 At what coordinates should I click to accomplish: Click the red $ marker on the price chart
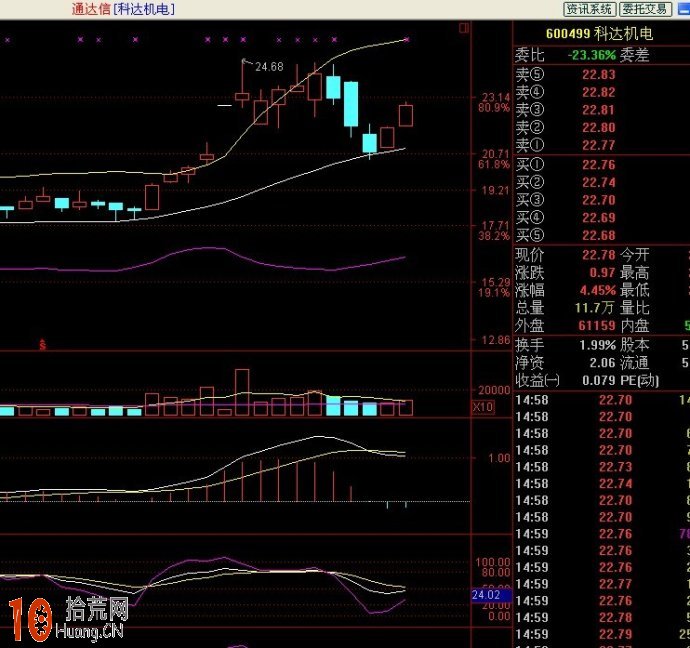[43, 345]
